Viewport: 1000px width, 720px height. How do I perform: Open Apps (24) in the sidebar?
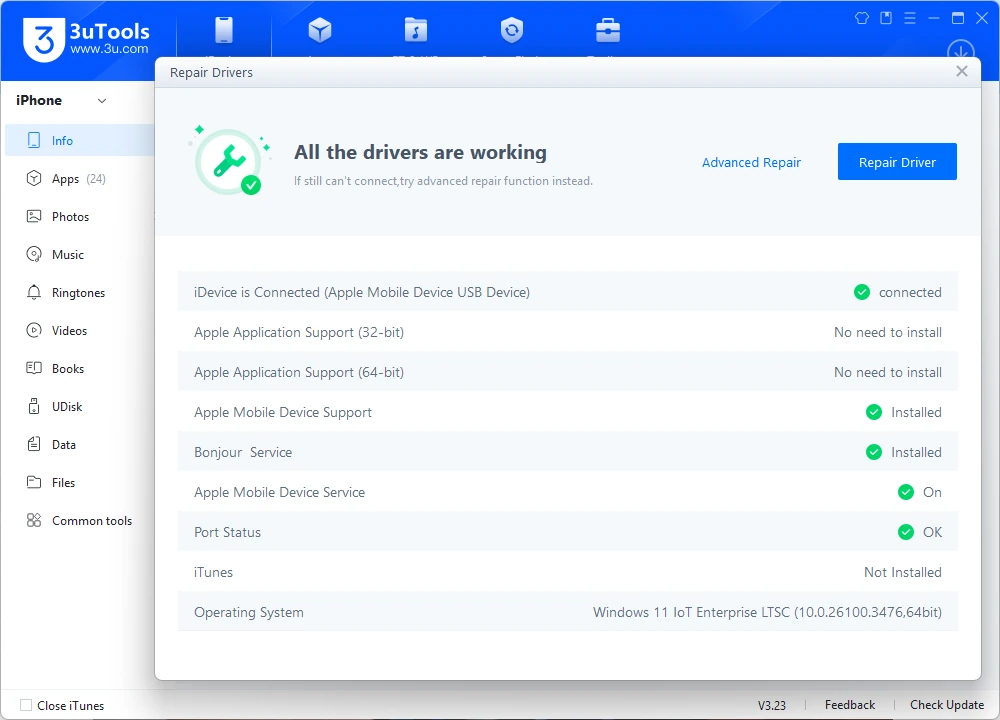pos(80,179)
